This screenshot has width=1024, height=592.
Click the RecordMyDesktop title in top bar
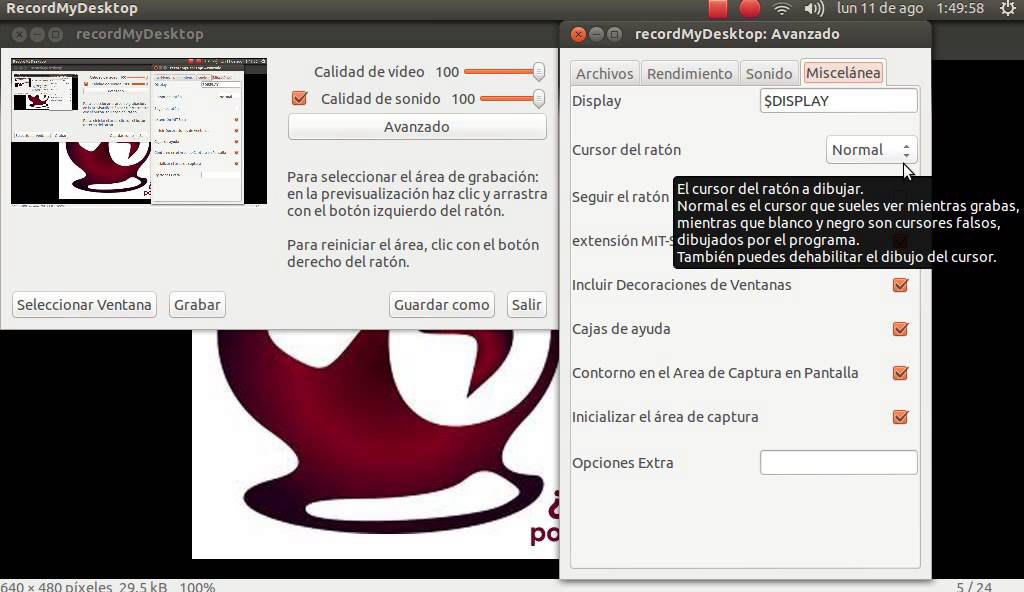(72, 8)
